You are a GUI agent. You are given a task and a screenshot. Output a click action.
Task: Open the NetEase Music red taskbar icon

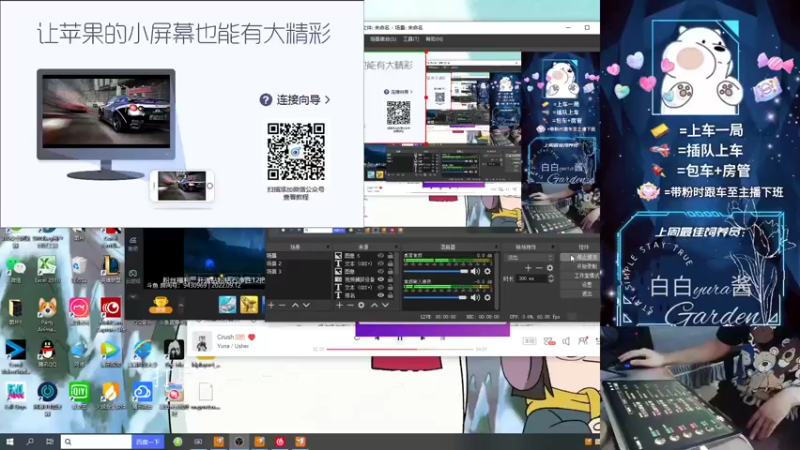coord(280,441)
